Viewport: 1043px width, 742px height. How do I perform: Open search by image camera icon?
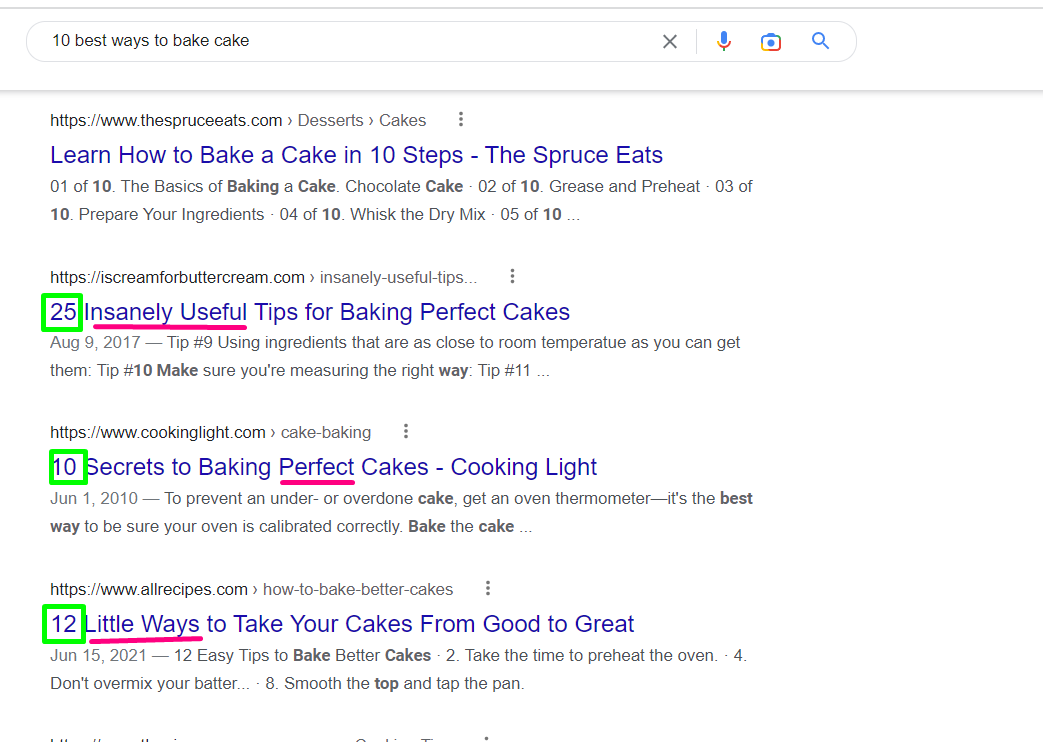(x=770, y=42)
